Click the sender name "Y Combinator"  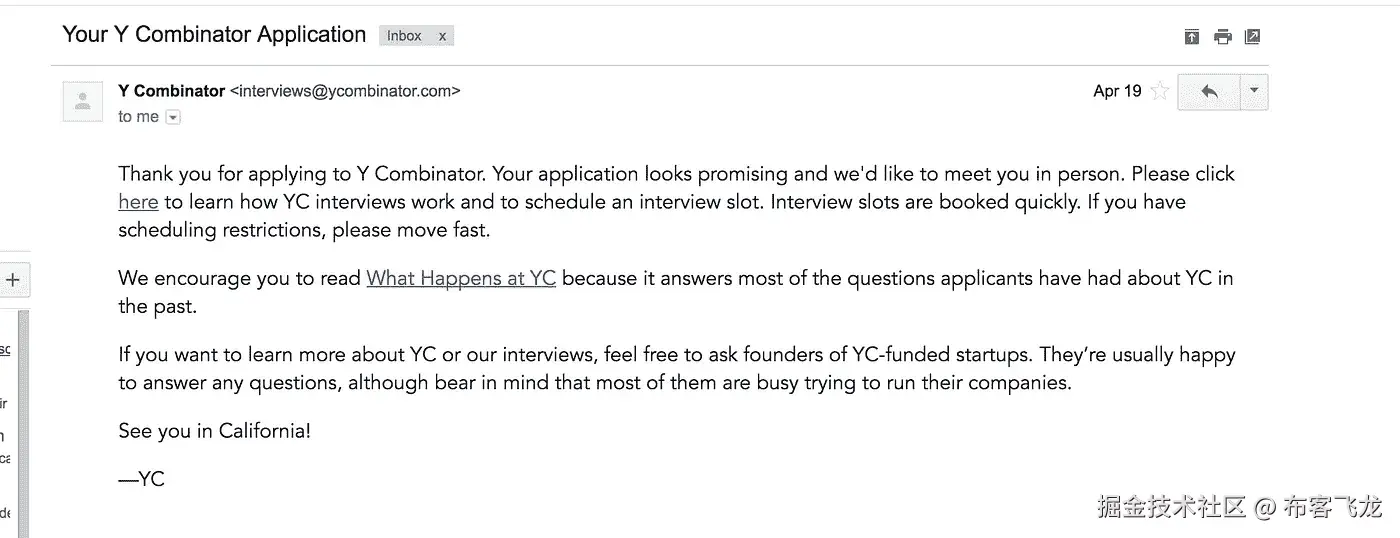(x=171, y=91)
